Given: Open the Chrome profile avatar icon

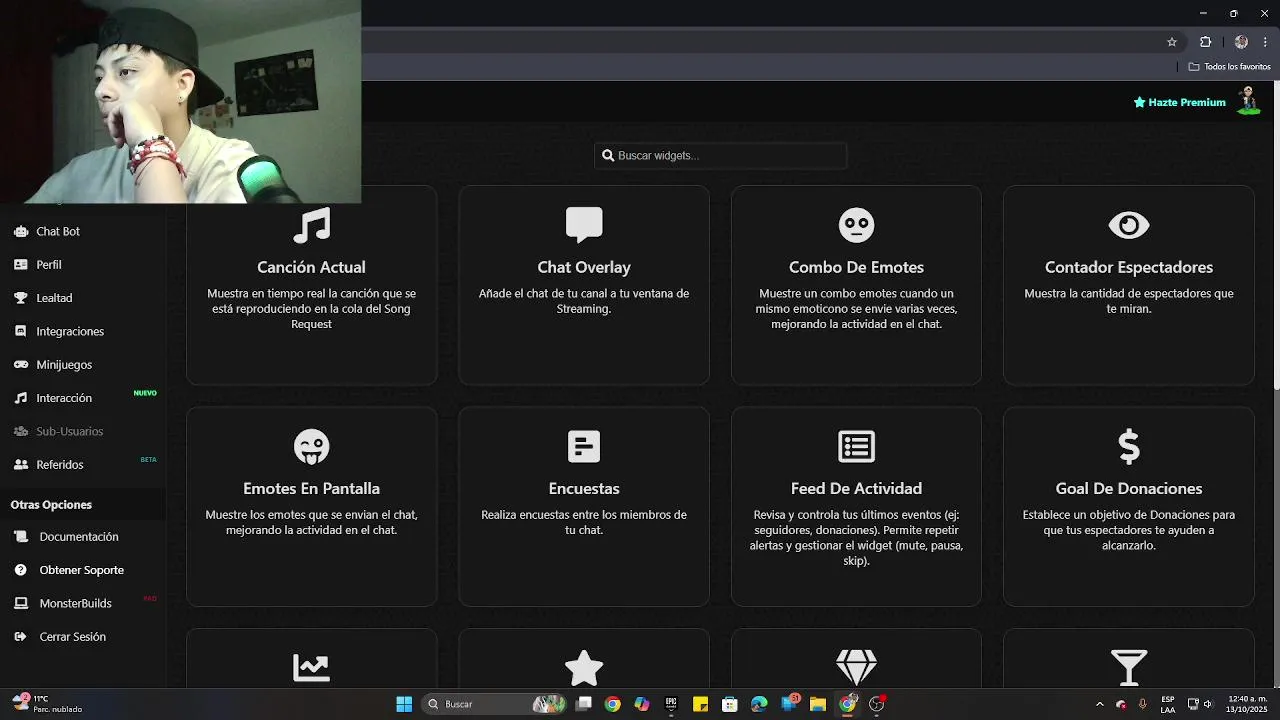Looking at the screenshot, I should point(1241,42).
